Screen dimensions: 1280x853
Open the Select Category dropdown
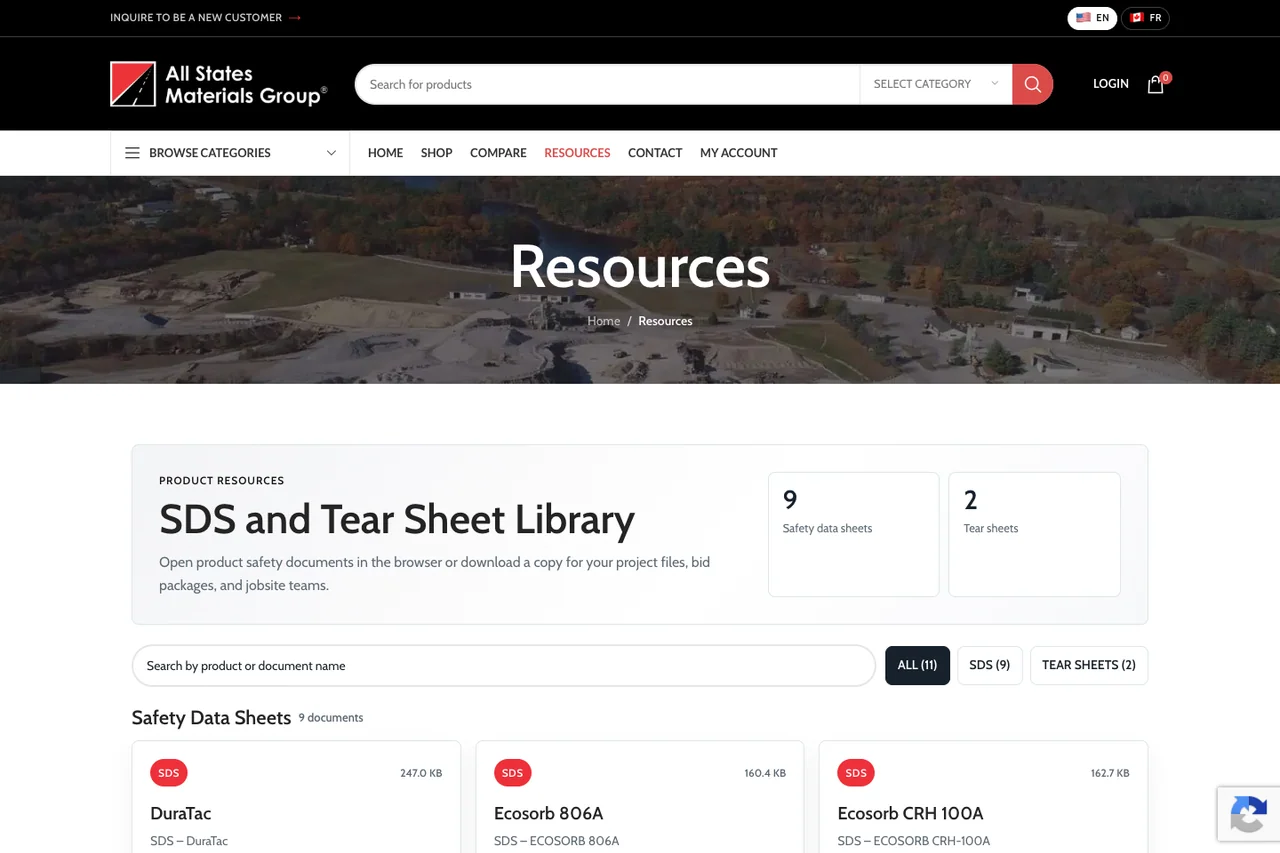click(x=935, y=84)
